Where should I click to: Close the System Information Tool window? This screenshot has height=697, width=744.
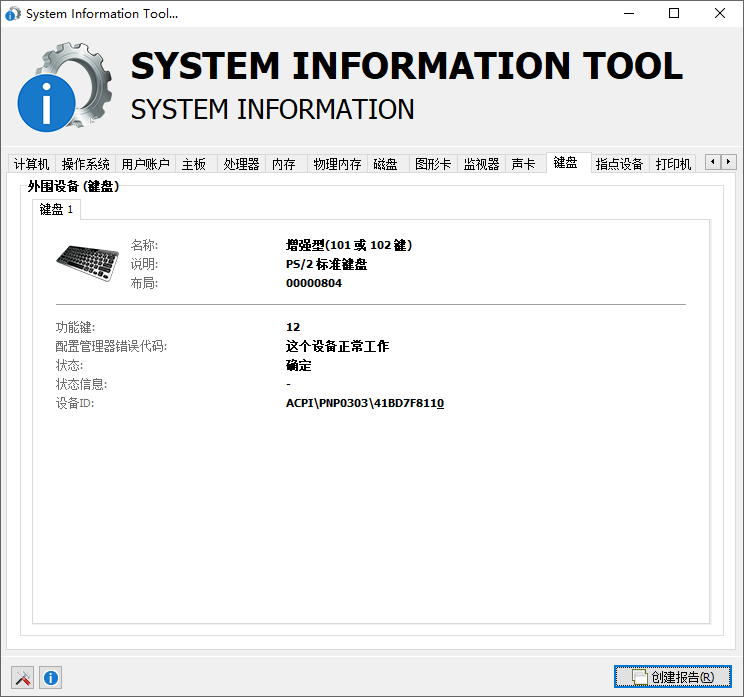[x=719, y=13]
